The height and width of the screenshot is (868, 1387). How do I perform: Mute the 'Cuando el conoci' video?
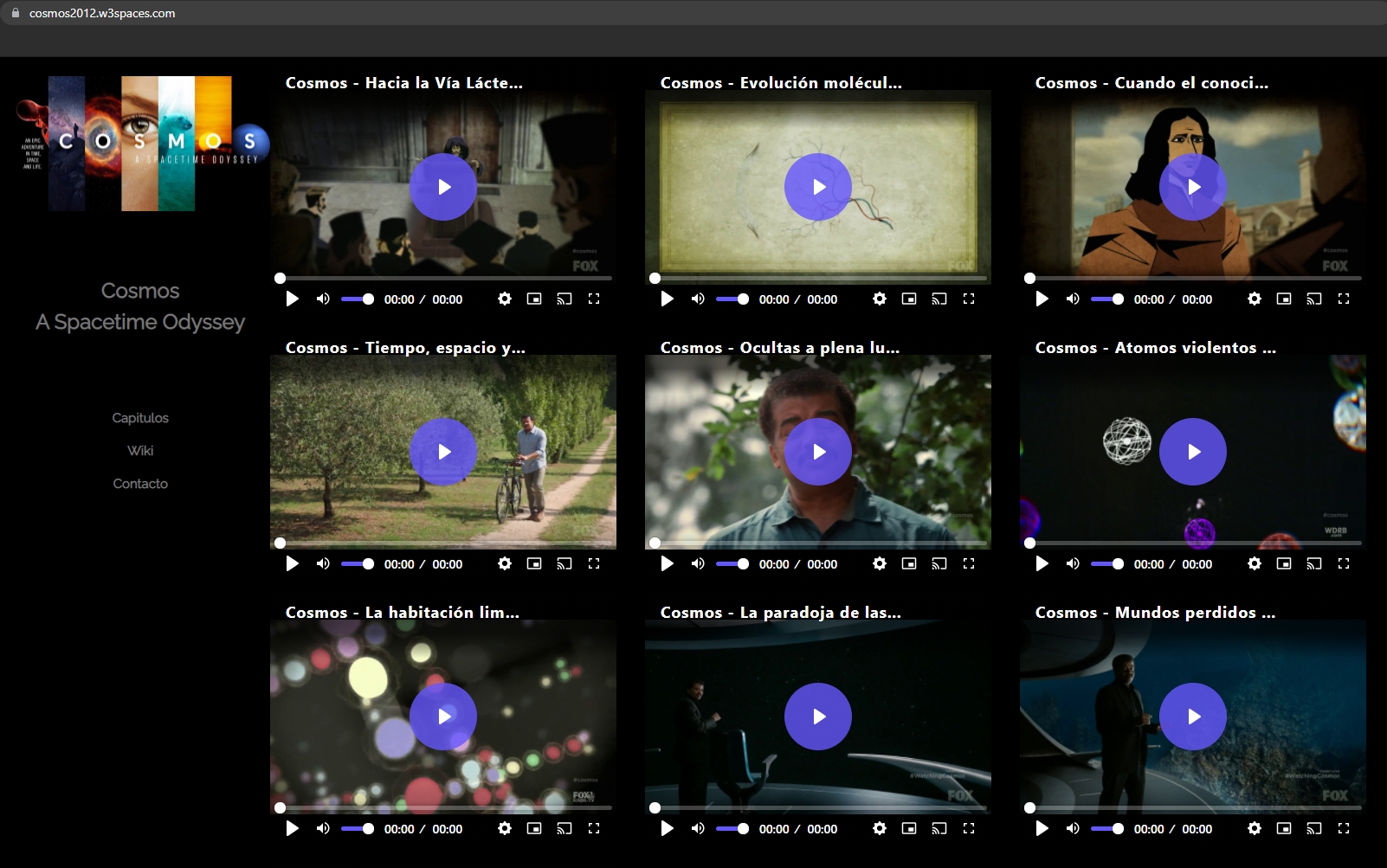click(x=1073, y=299)
